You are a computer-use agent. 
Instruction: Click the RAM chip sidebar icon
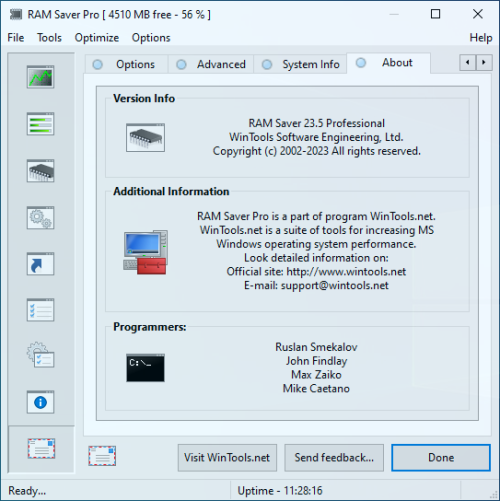coord(40,171)
